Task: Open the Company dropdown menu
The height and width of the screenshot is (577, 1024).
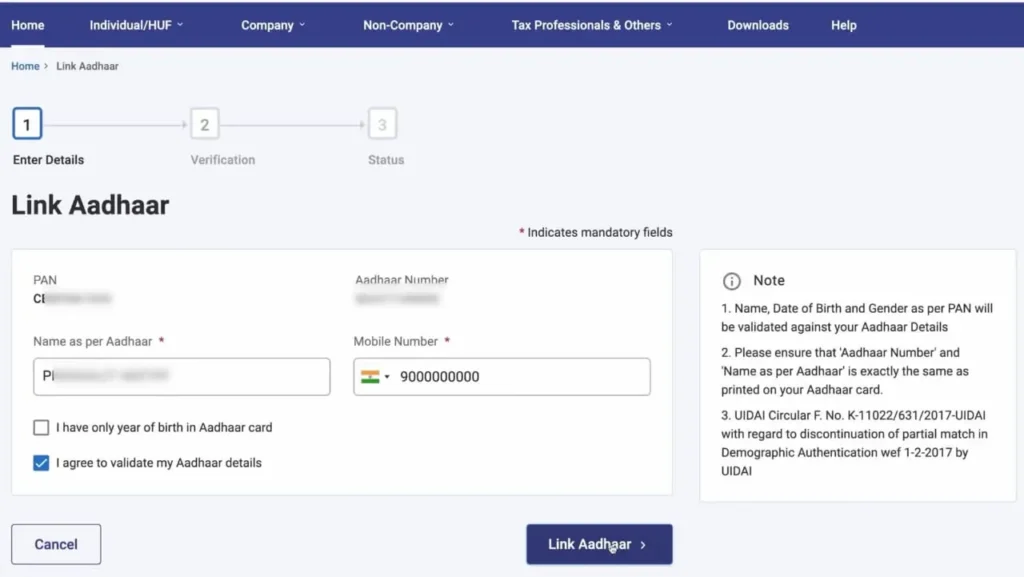Action: click(273, 25)
